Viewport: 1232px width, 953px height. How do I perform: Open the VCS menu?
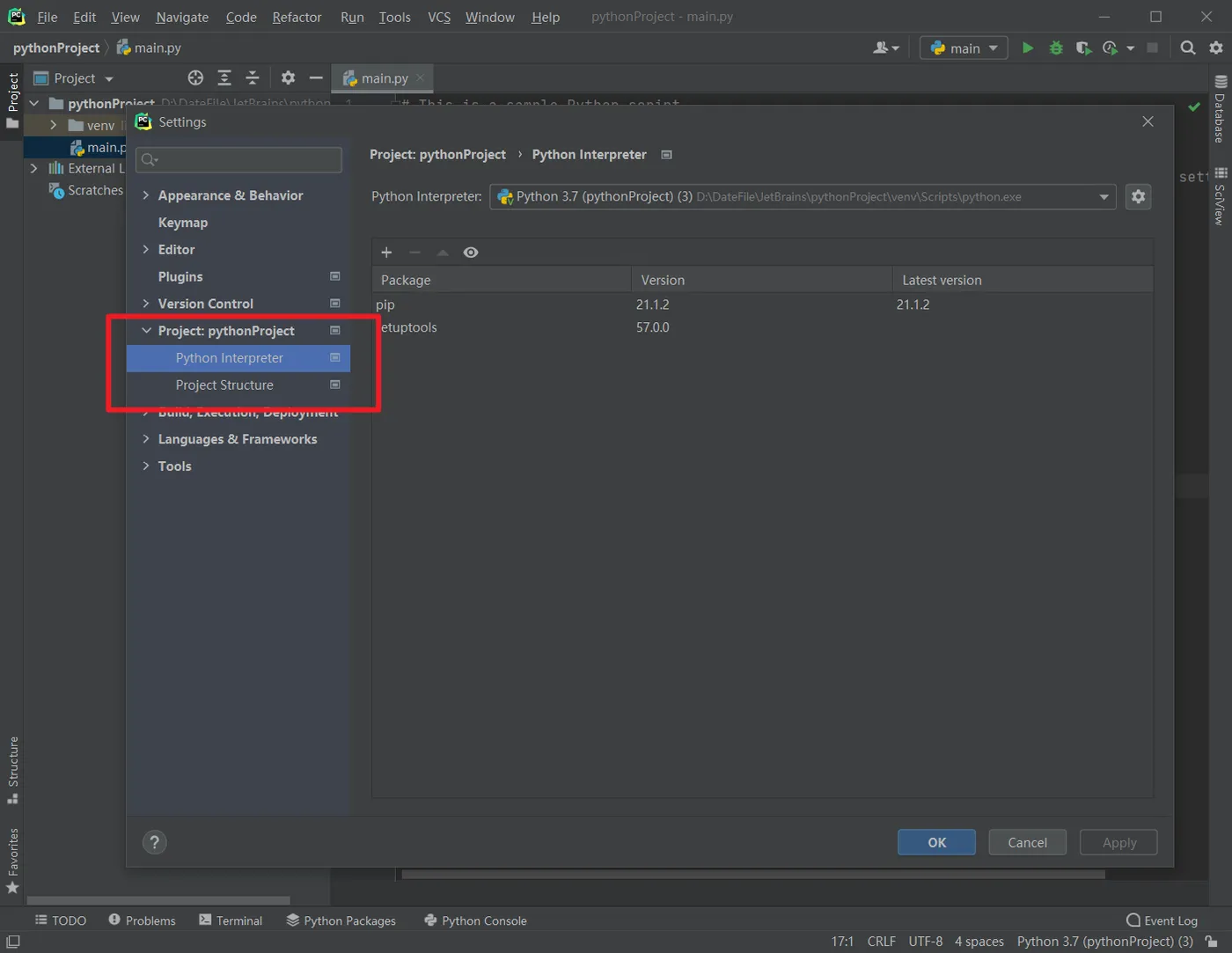click(439, 17)
